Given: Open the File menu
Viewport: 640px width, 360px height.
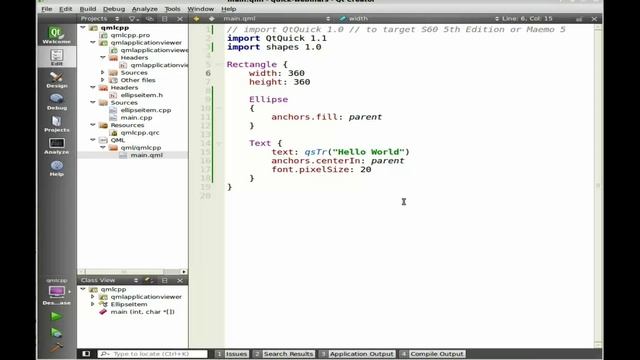Looking at the screenshot, I should click(47, 9).
